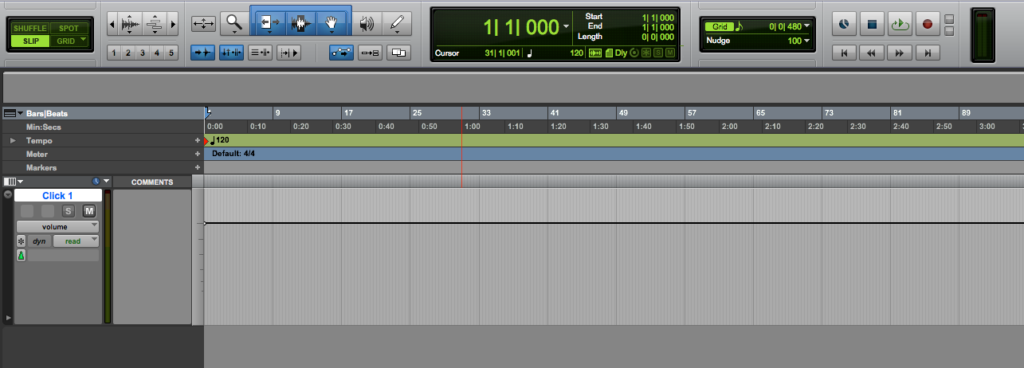Viewport: 1024px width, 368px height.
Task: Toggle Slip edit mode
Action: [x=29, y=41]
